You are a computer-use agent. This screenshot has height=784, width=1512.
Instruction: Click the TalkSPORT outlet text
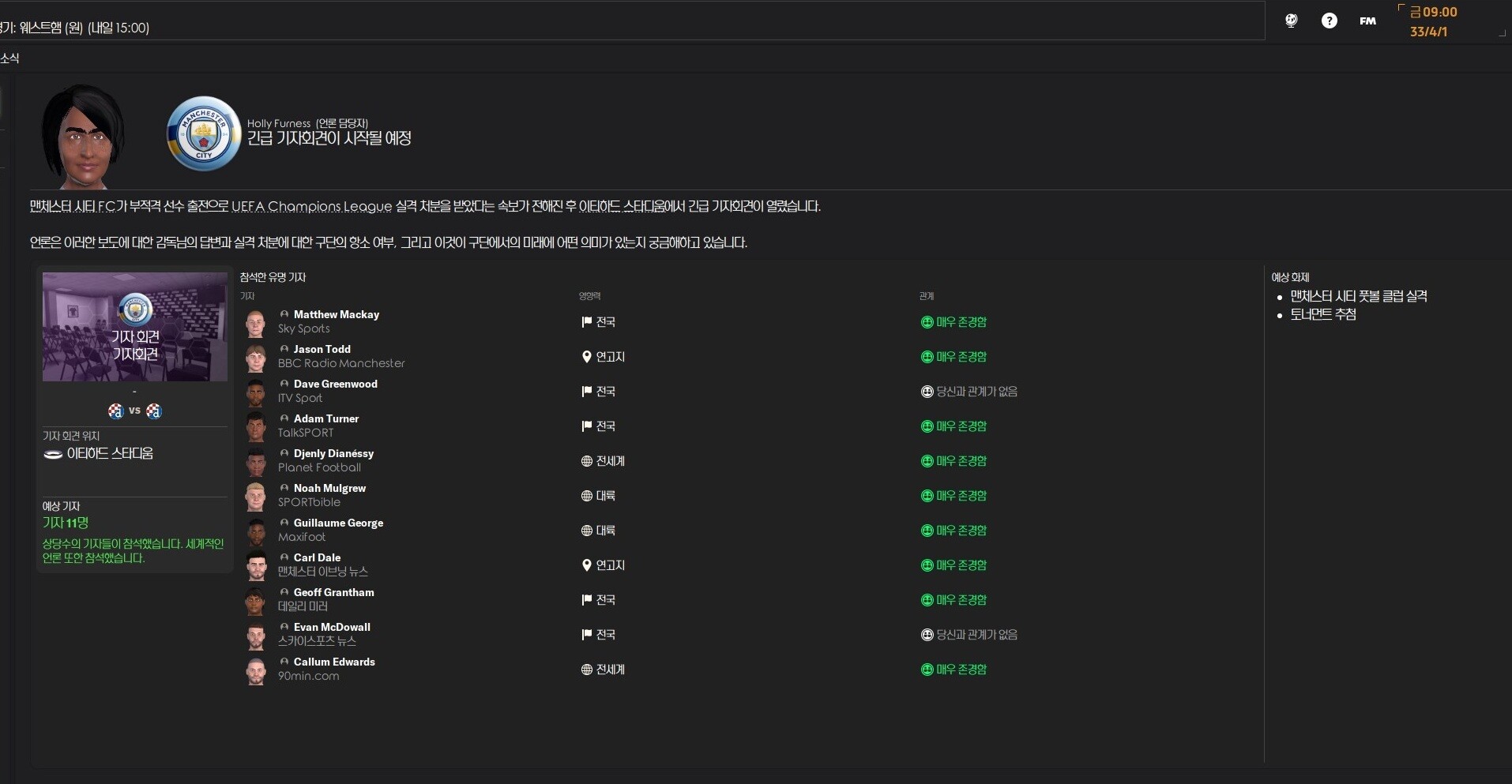coord(306,433)
